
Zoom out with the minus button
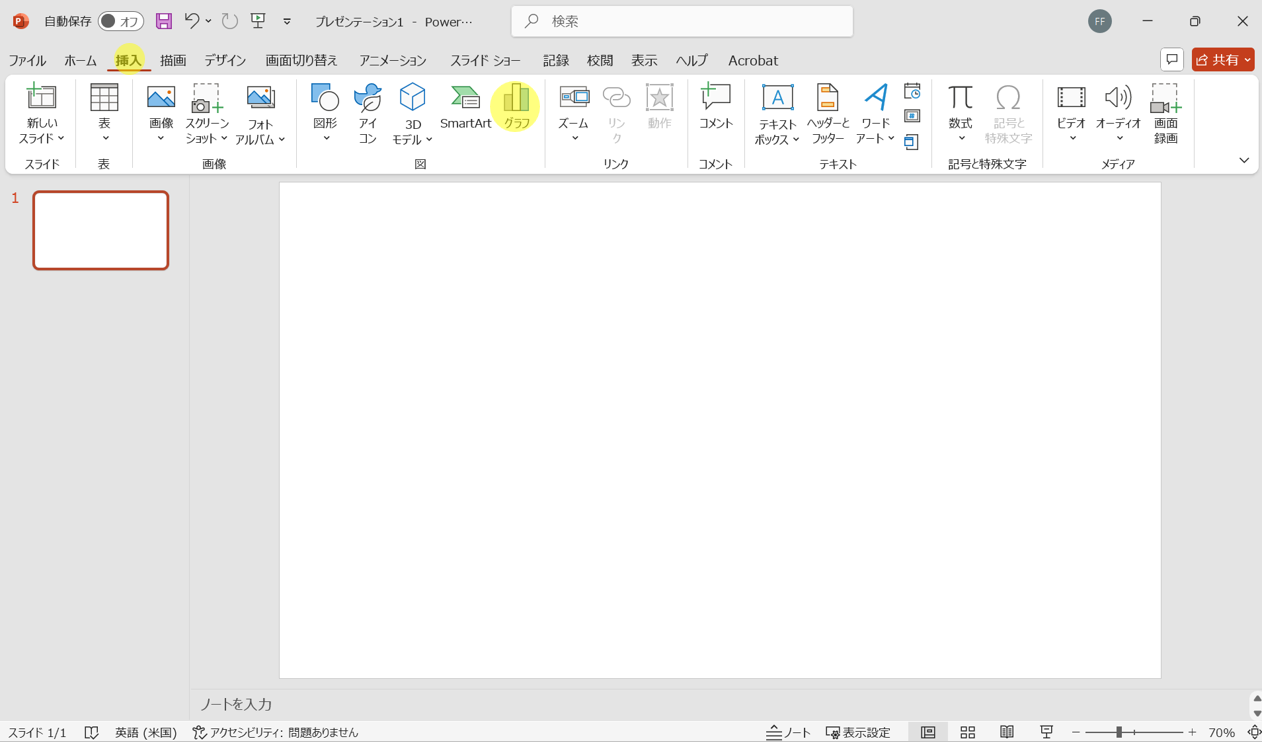coord(1076,732)
